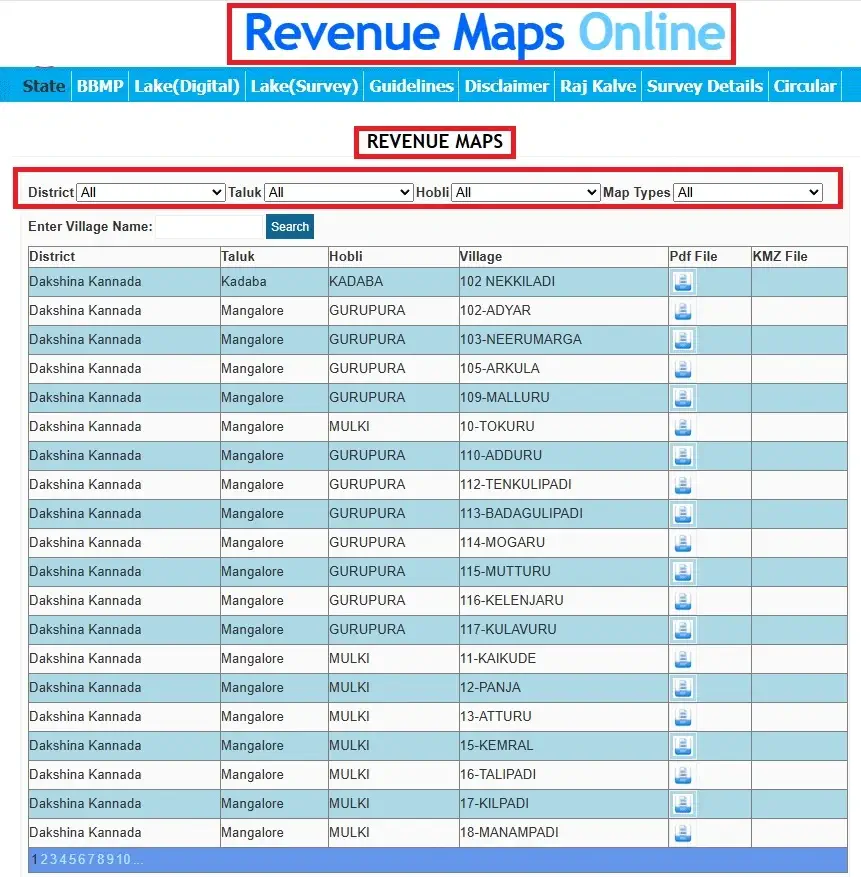View PDF map of 10-TOKURU
This screenshot has width=861, height=877.
click(x=683, y=427)
